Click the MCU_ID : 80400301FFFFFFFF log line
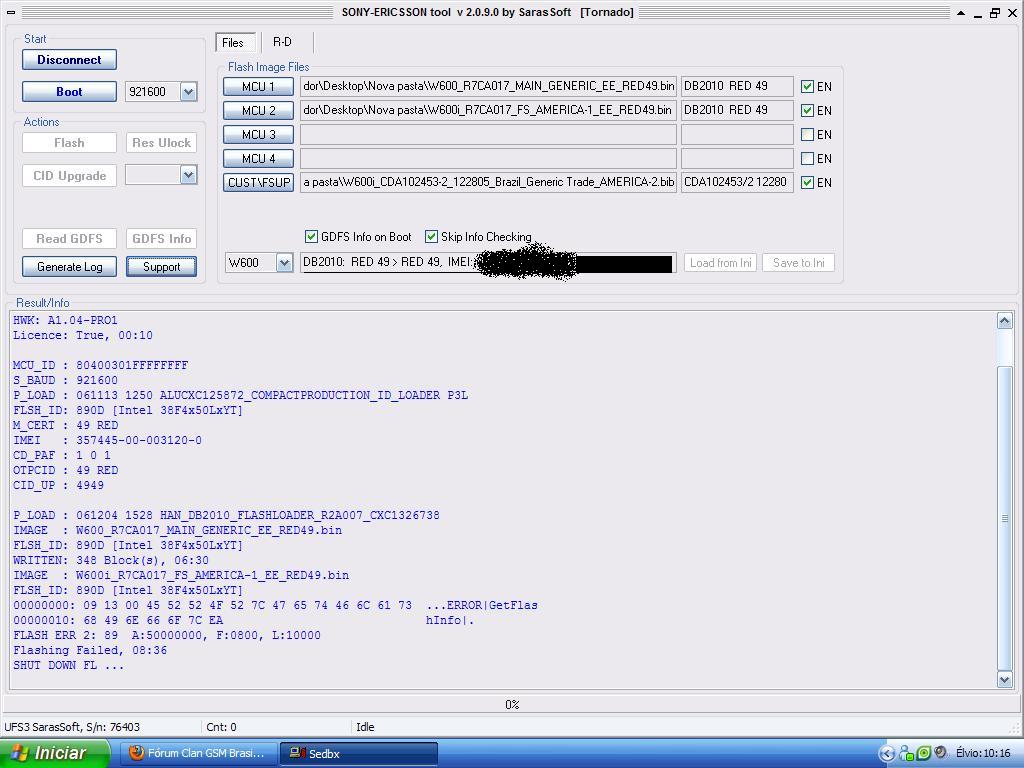Screen dimensions: 1024x768 [101, 365]
